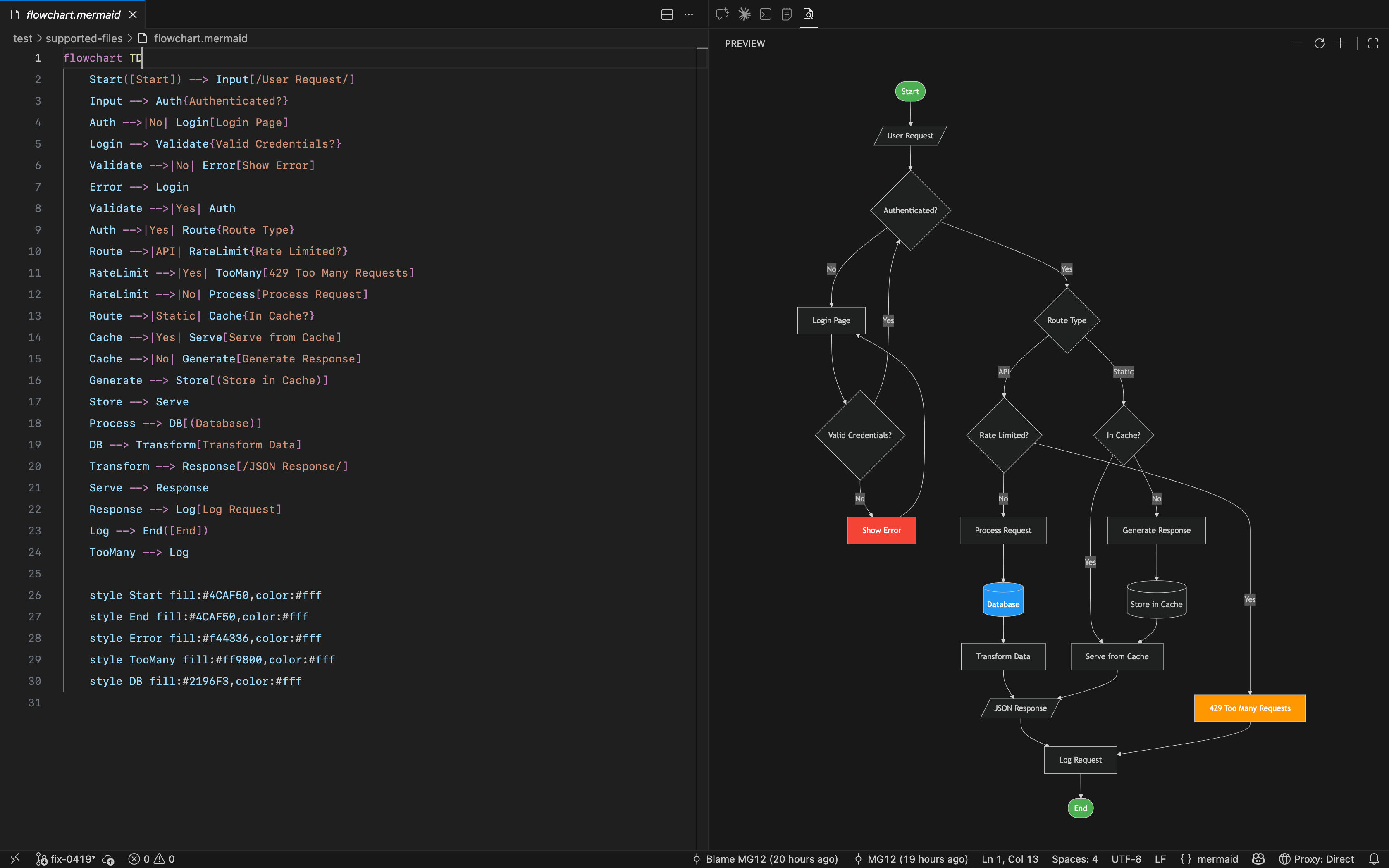Open editor more actions menu
The height and width of the screenshot is (868, 1389).
pyautogui.click(x=689, y=15)
